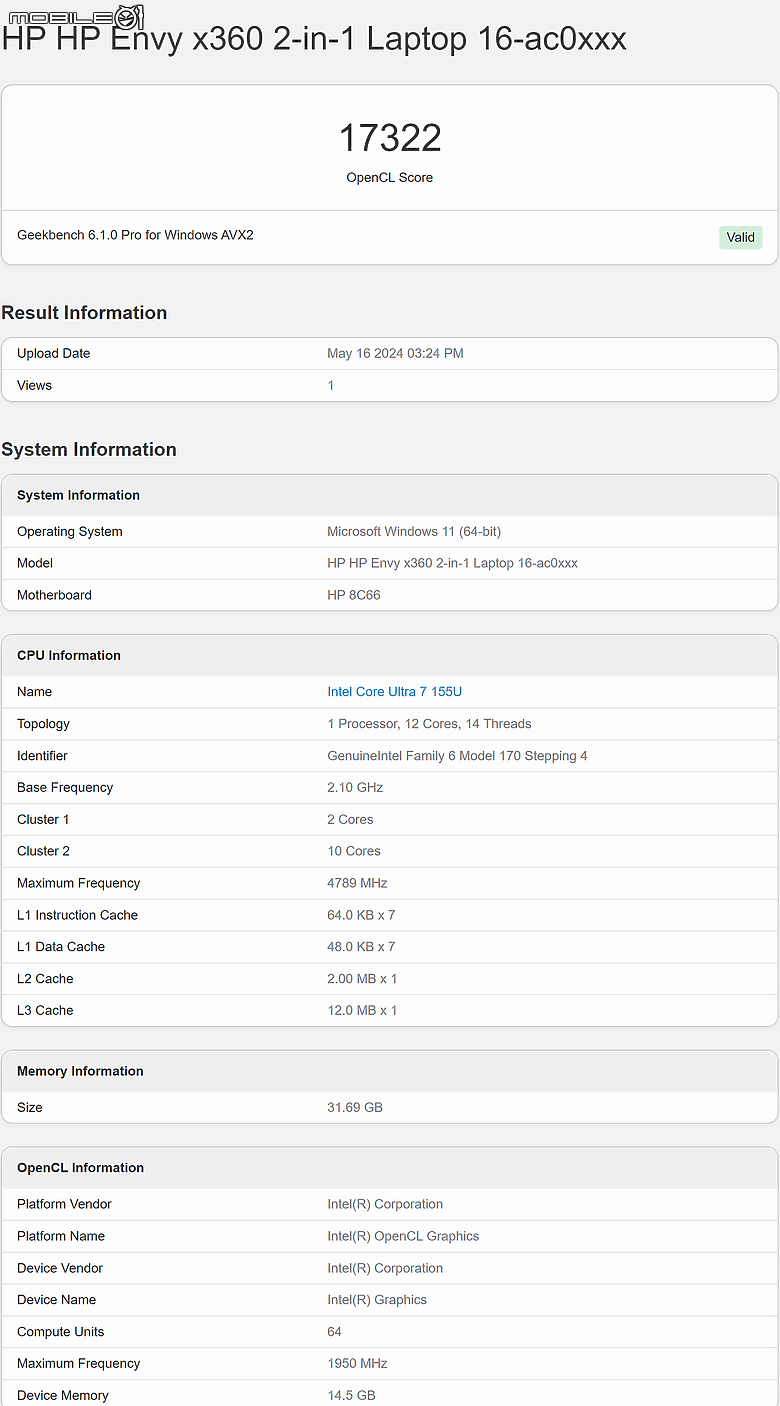Click the 'Memory Information' table header

tap(80, 1072)
